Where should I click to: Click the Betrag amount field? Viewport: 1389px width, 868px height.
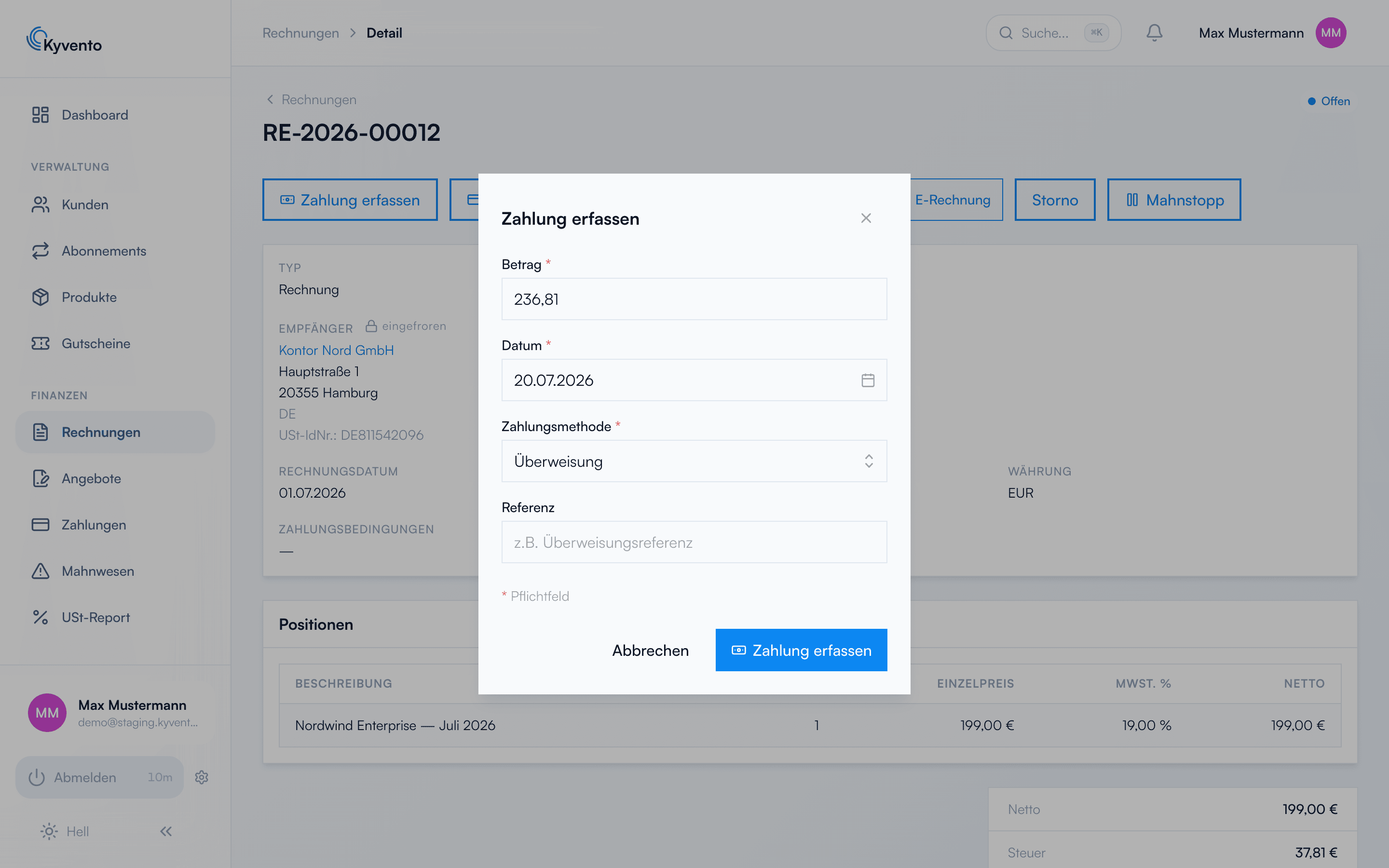[x=694, y=299]
